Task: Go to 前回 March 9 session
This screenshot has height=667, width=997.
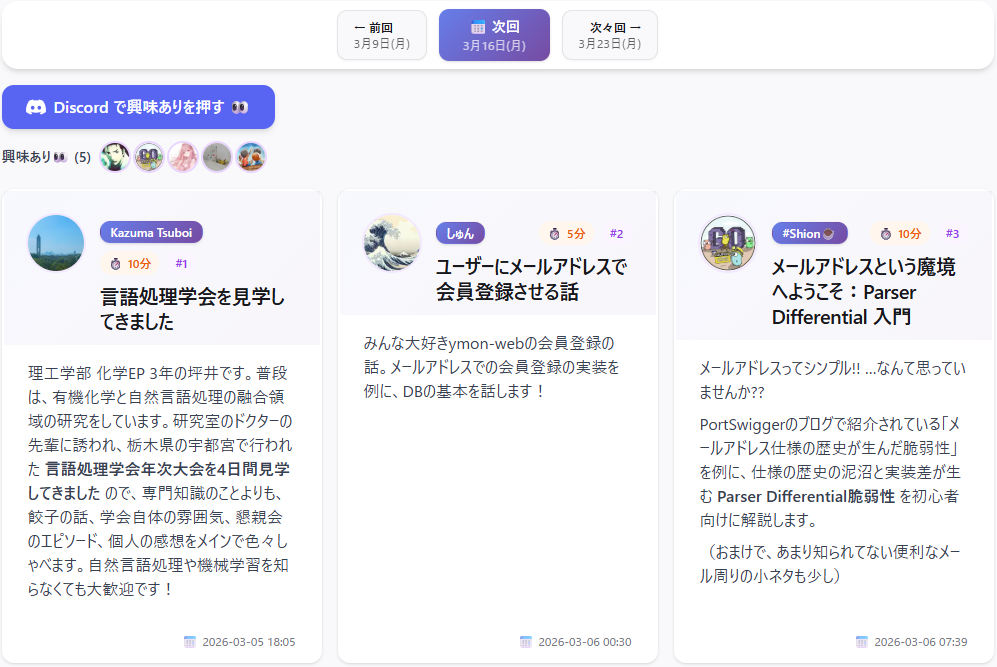Action: point(381,35)
